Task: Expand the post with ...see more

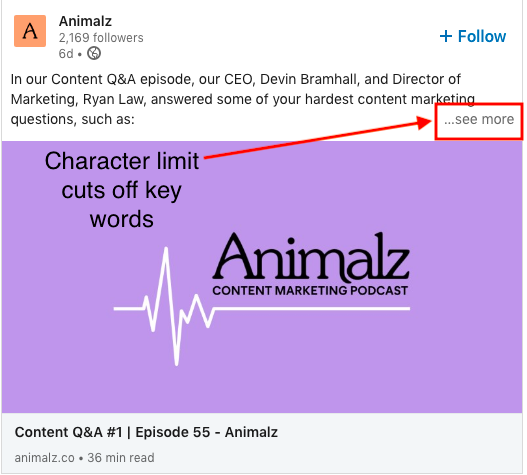Action: [479, 119]
